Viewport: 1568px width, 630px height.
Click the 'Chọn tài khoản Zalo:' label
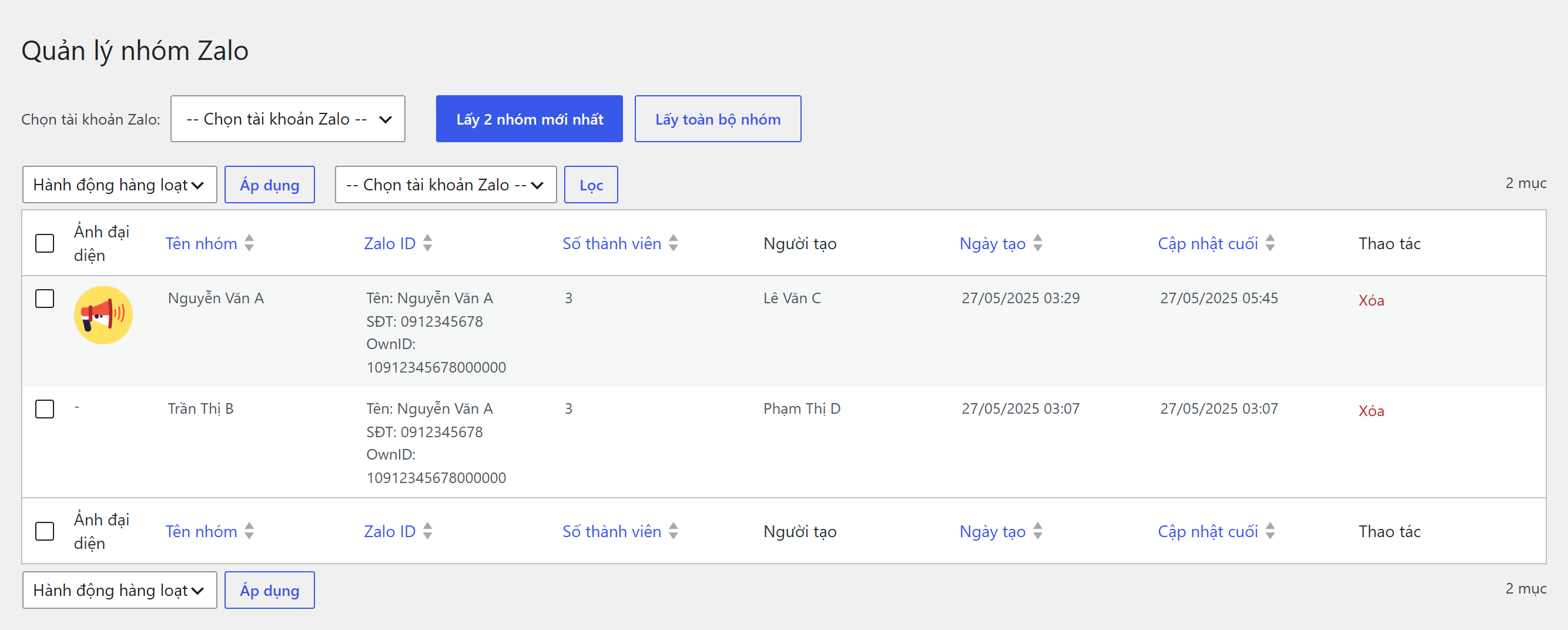click(91, 119)
